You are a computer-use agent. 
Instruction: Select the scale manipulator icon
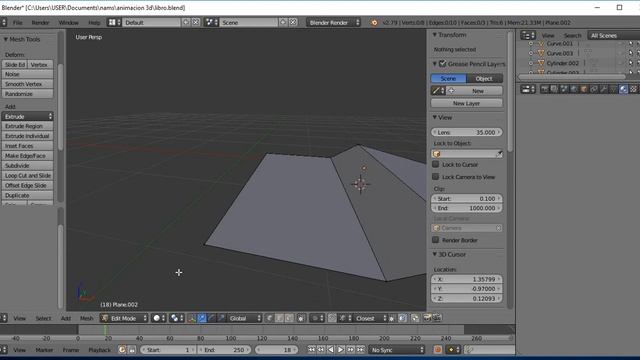[x=221, y=318]
